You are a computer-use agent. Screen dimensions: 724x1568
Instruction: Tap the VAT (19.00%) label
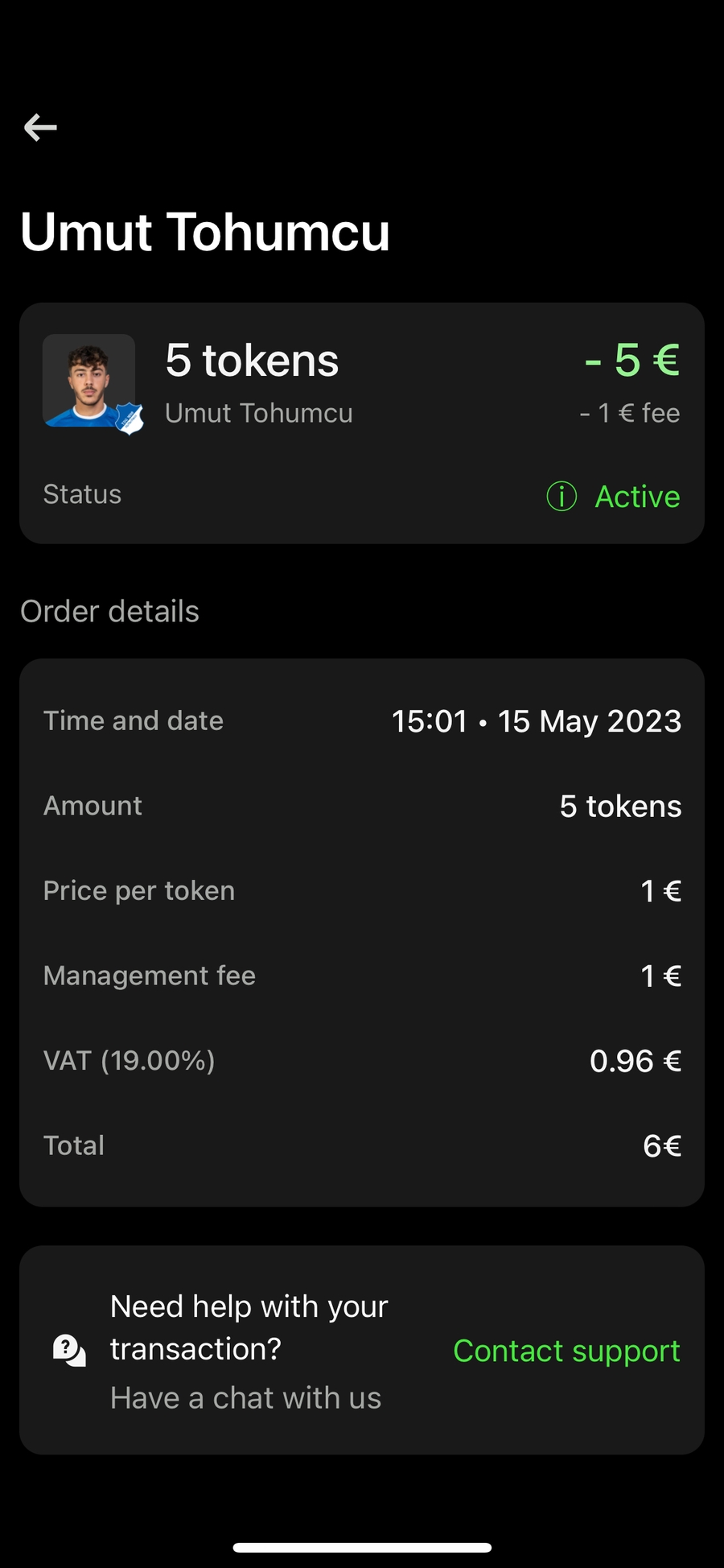(x=130, y=1061)
